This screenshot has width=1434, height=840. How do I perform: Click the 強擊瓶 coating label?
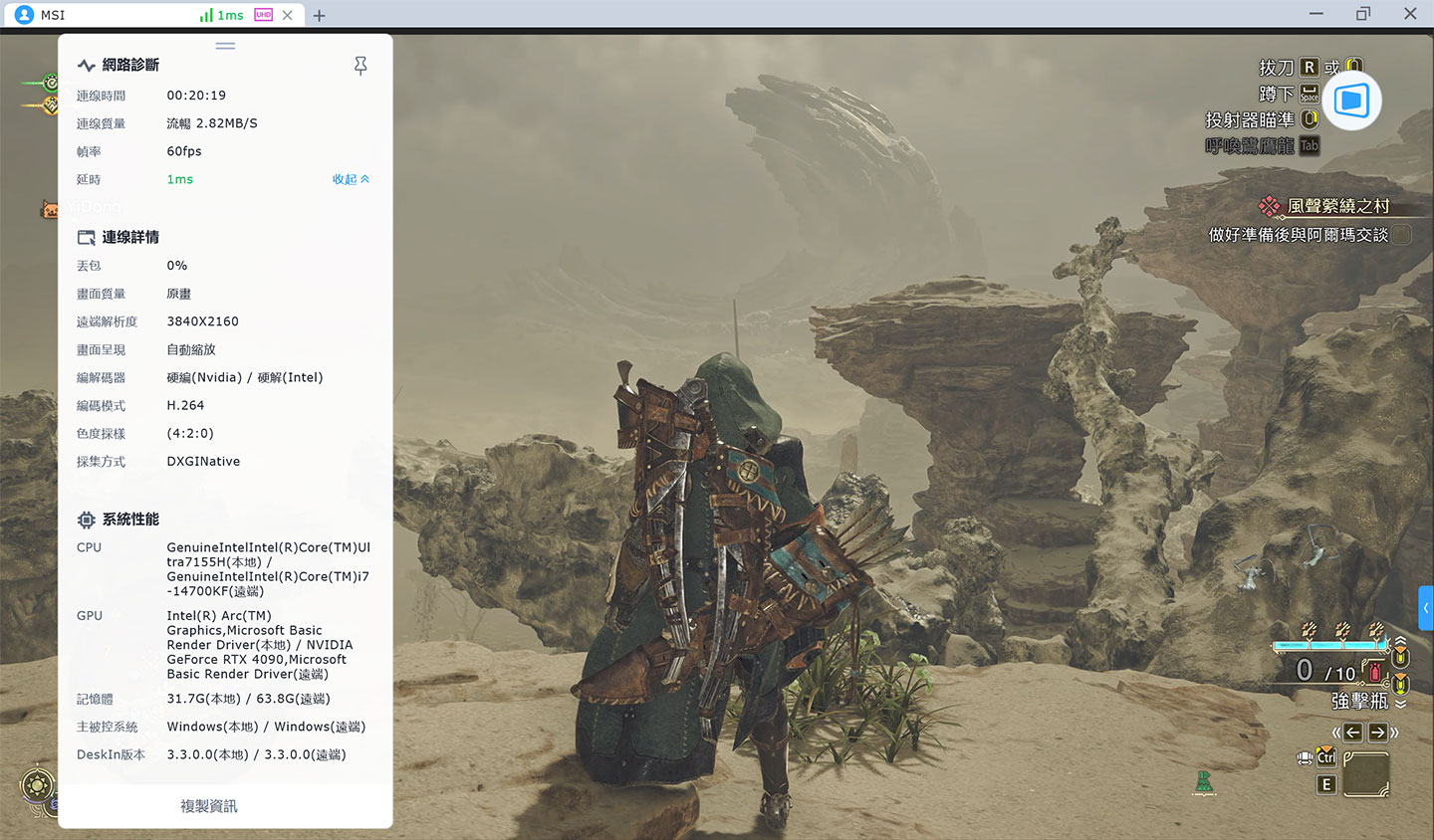[x=1360, y=701]
